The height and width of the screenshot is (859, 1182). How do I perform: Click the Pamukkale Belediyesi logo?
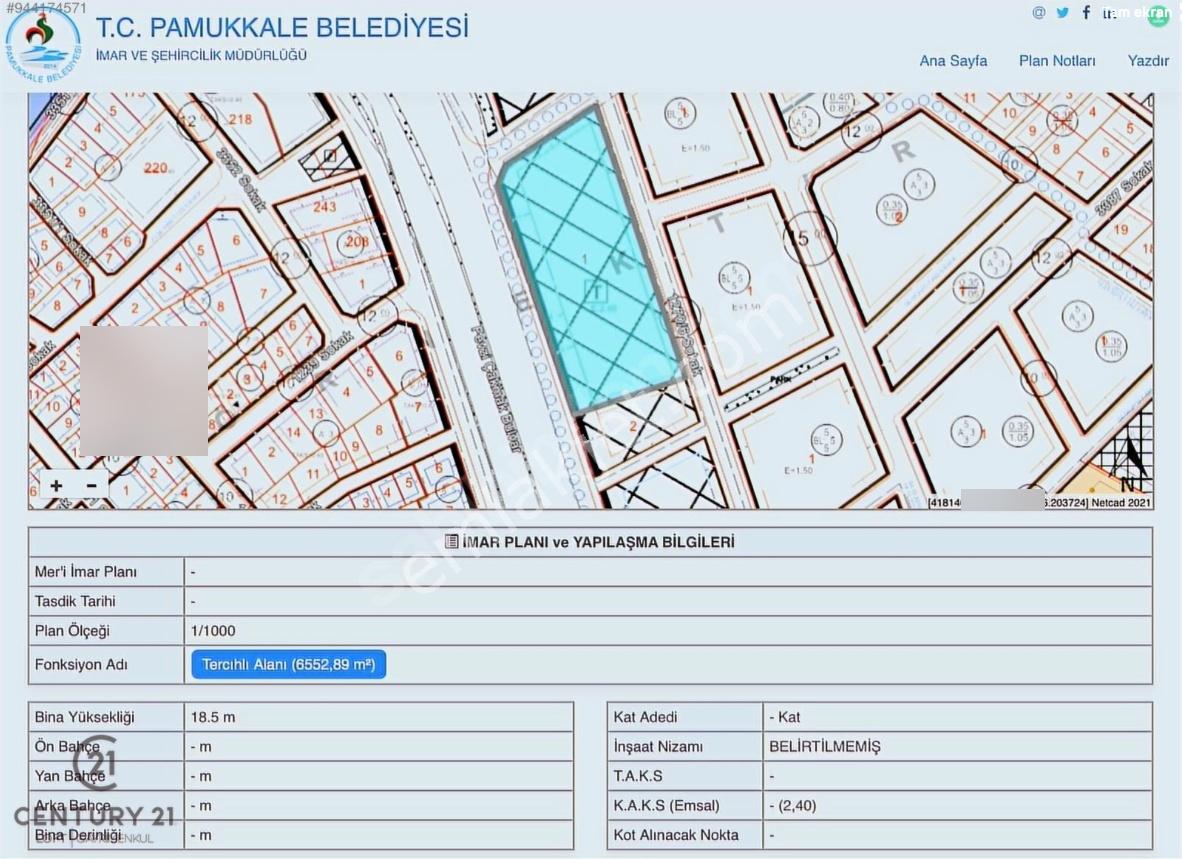[x=43, y=47]
